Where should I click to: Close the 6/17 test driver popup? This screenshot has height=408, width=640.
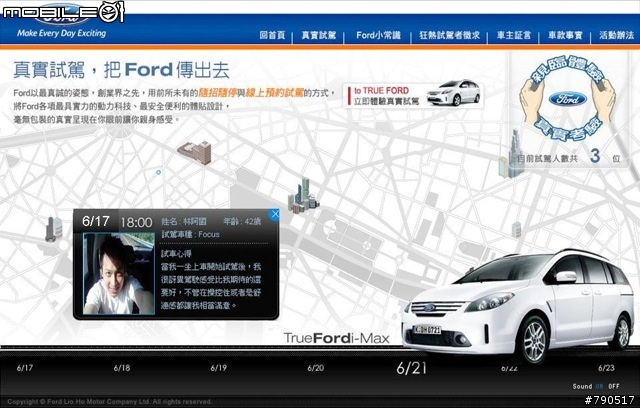(x=275, y=214)
